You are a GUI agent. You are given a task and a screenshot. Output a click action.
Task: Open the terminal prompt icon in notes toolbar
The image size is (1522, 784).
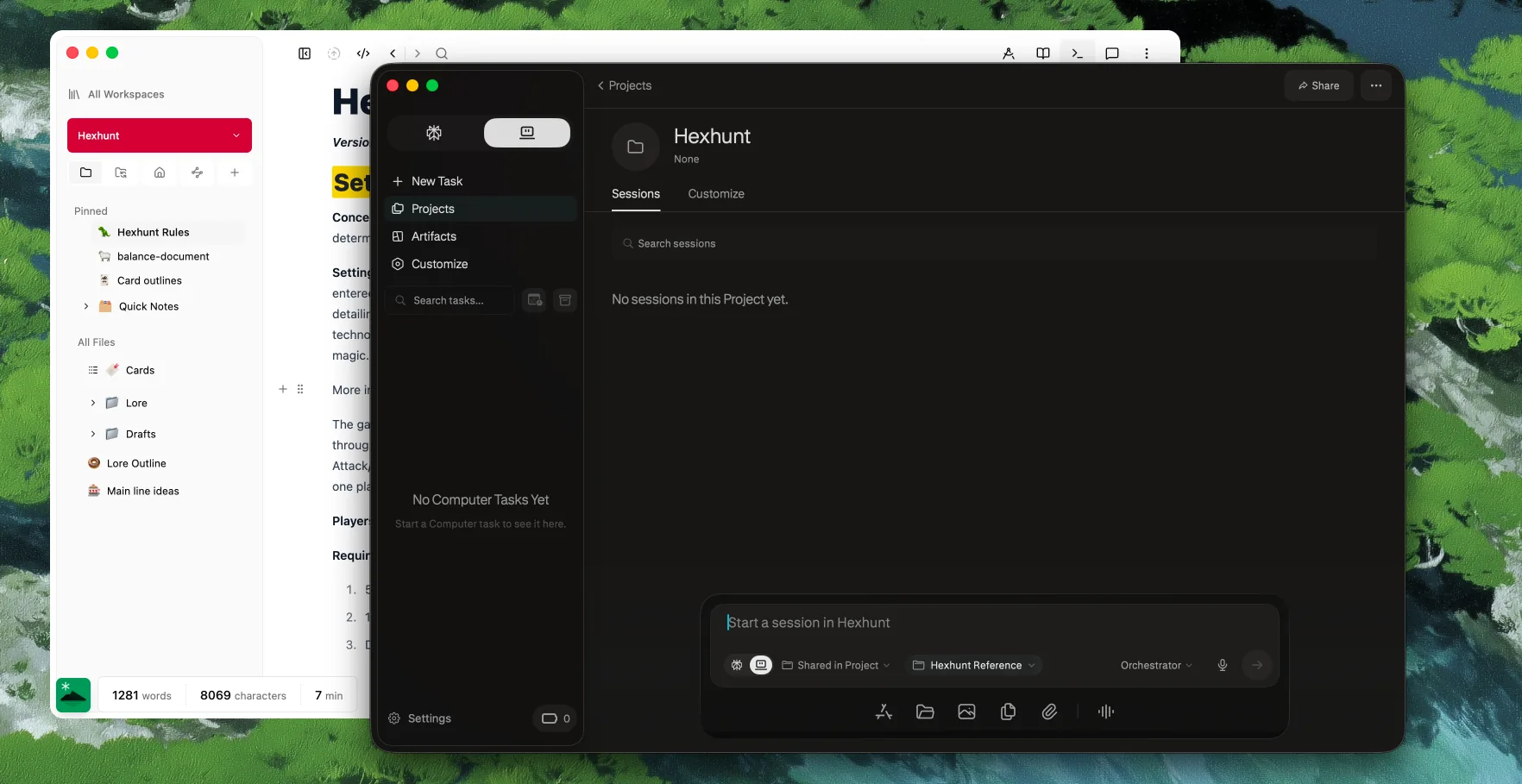coord(1077,53)
